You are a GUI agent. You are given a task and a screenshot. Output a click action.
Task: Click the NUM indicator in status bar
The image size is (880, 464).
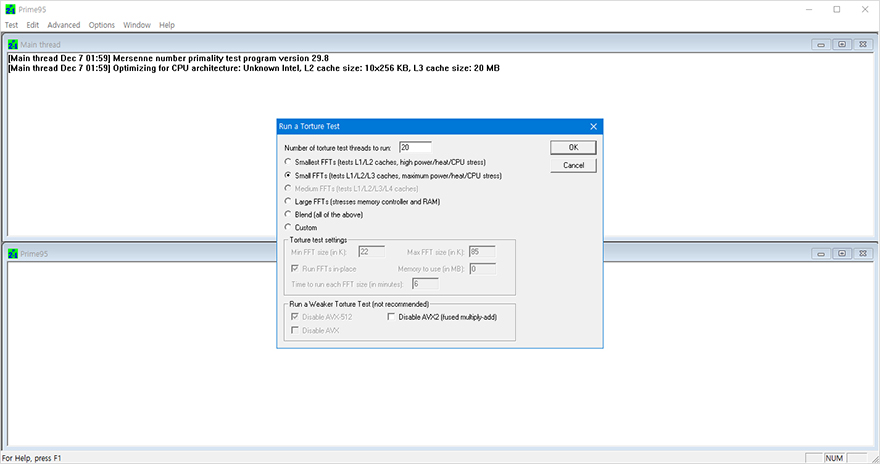click(834, 458)
